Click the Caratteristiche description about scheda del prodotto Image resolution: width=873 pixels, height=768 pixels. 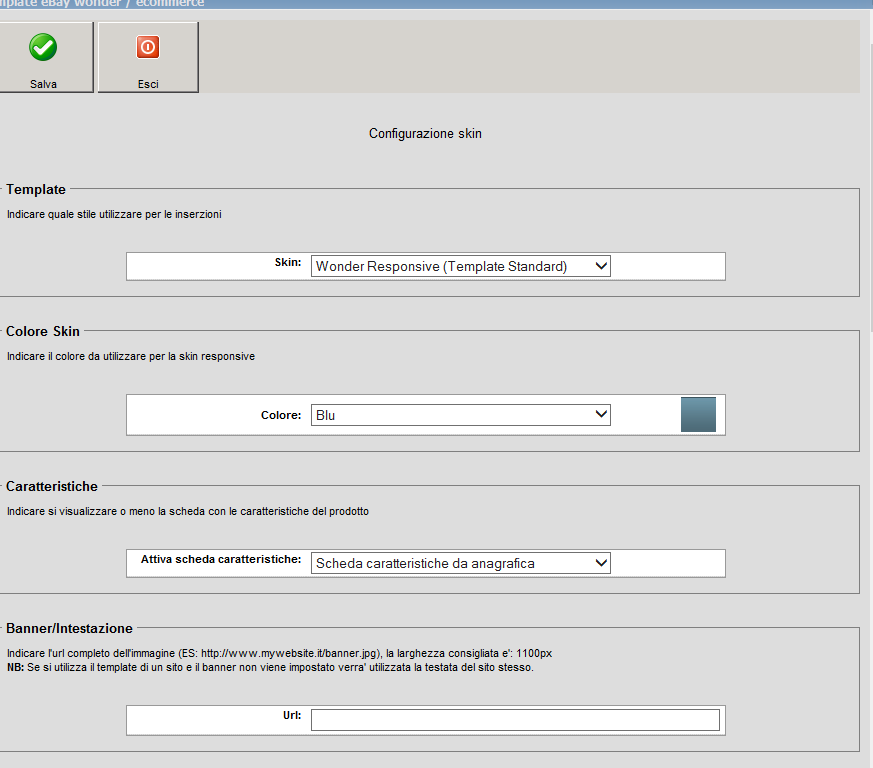[188, 511]
